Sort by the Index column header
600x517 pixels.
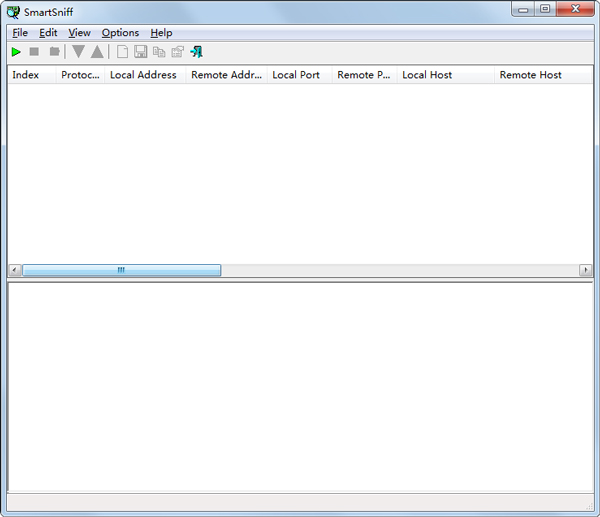(32, 75)
